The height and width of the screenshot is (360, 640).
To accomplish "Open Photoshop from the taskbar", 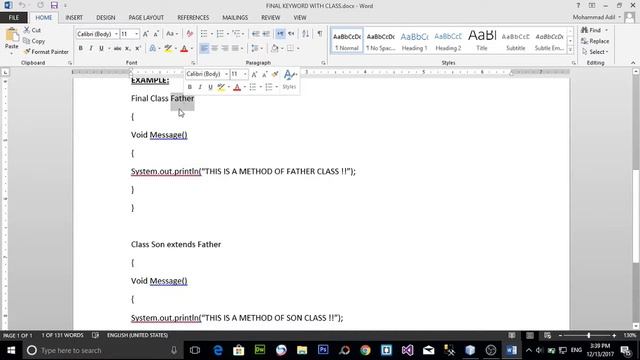I will click(323, 350).
